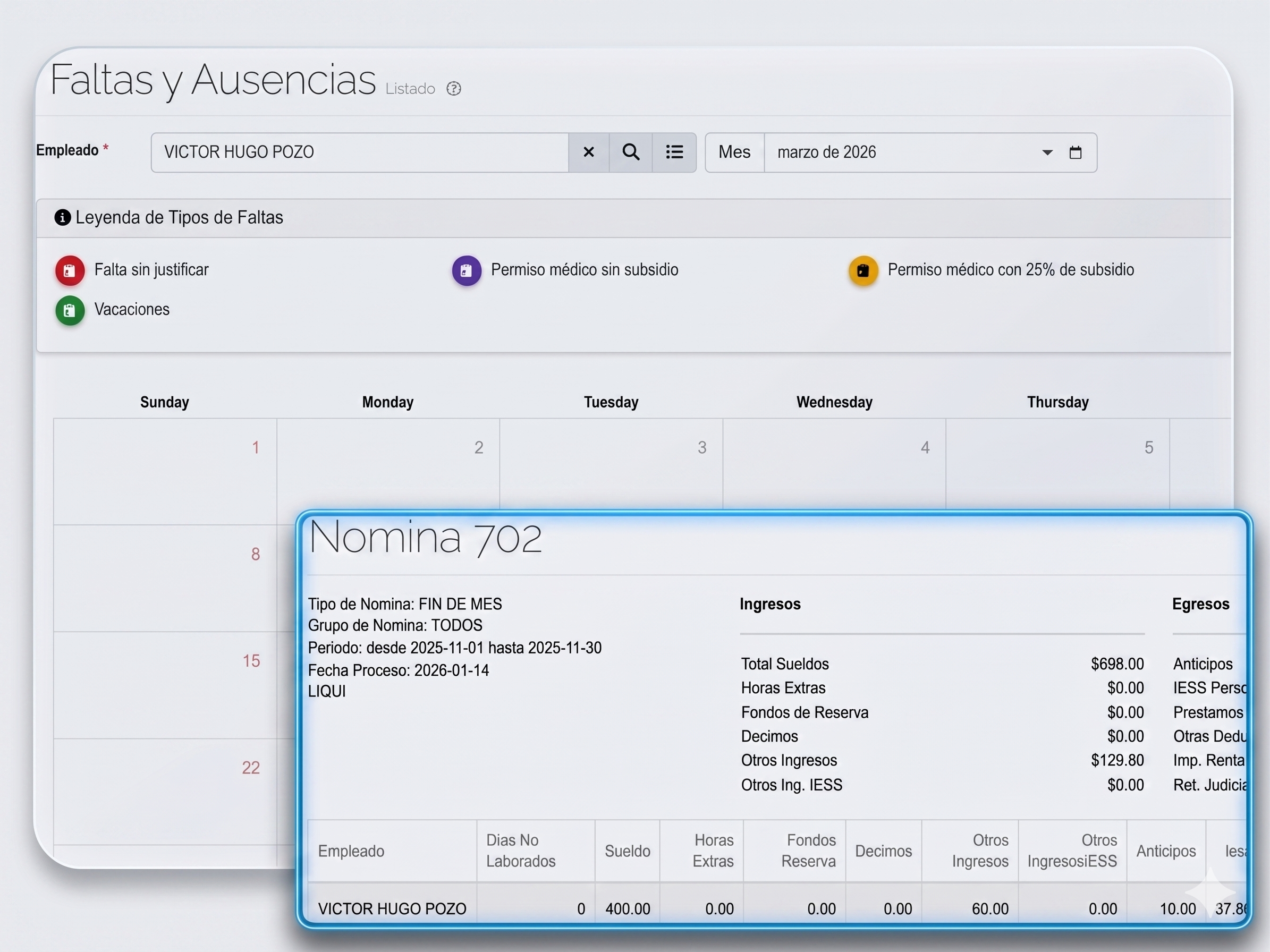The height and width of the screenshot is (952, 1270).
Task: Click the Sueldo column header
Action: (x=627, y=851)
